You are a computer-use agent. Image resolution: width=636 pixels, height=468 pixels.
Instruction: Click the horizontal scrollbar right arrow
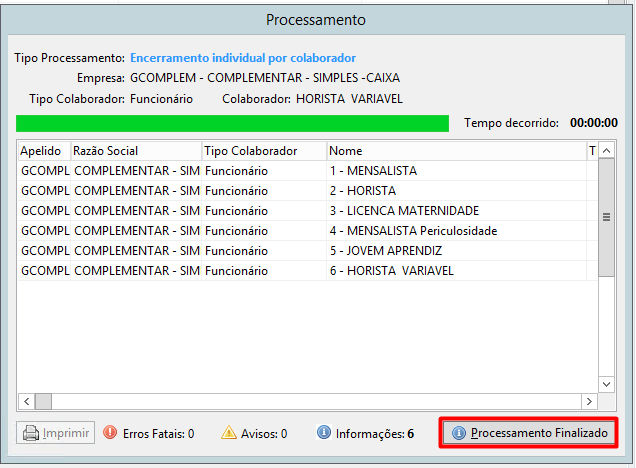(x=589, y=401)
